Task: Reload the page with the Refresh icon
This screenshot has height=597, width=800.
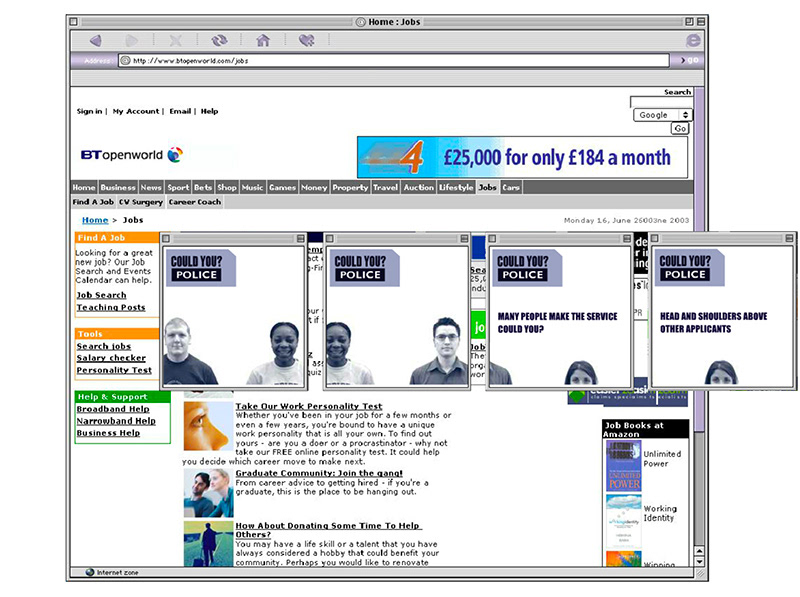Action: point(219,40)
